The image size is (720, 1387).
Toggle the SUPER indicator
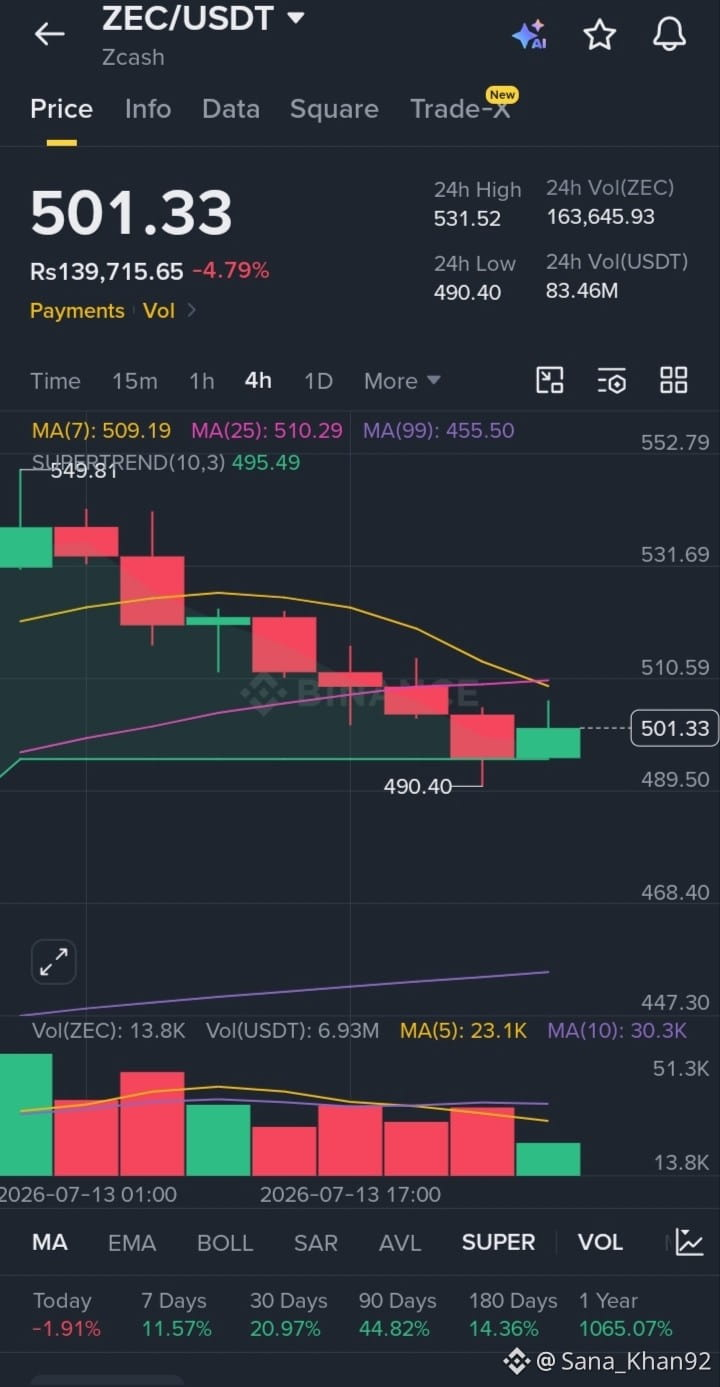click(498, 1242)
